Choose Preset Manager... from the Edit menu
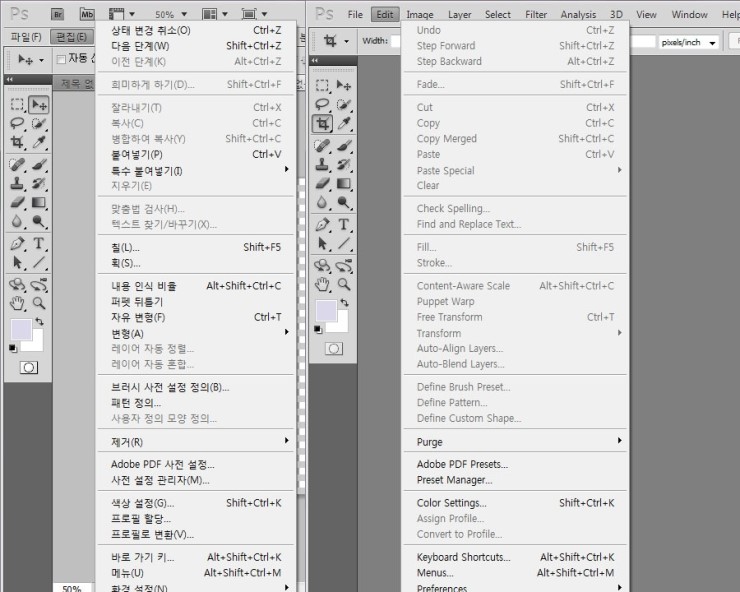This screenshot has width=740, height=592. pyautogui.click(x=515, y=480)
